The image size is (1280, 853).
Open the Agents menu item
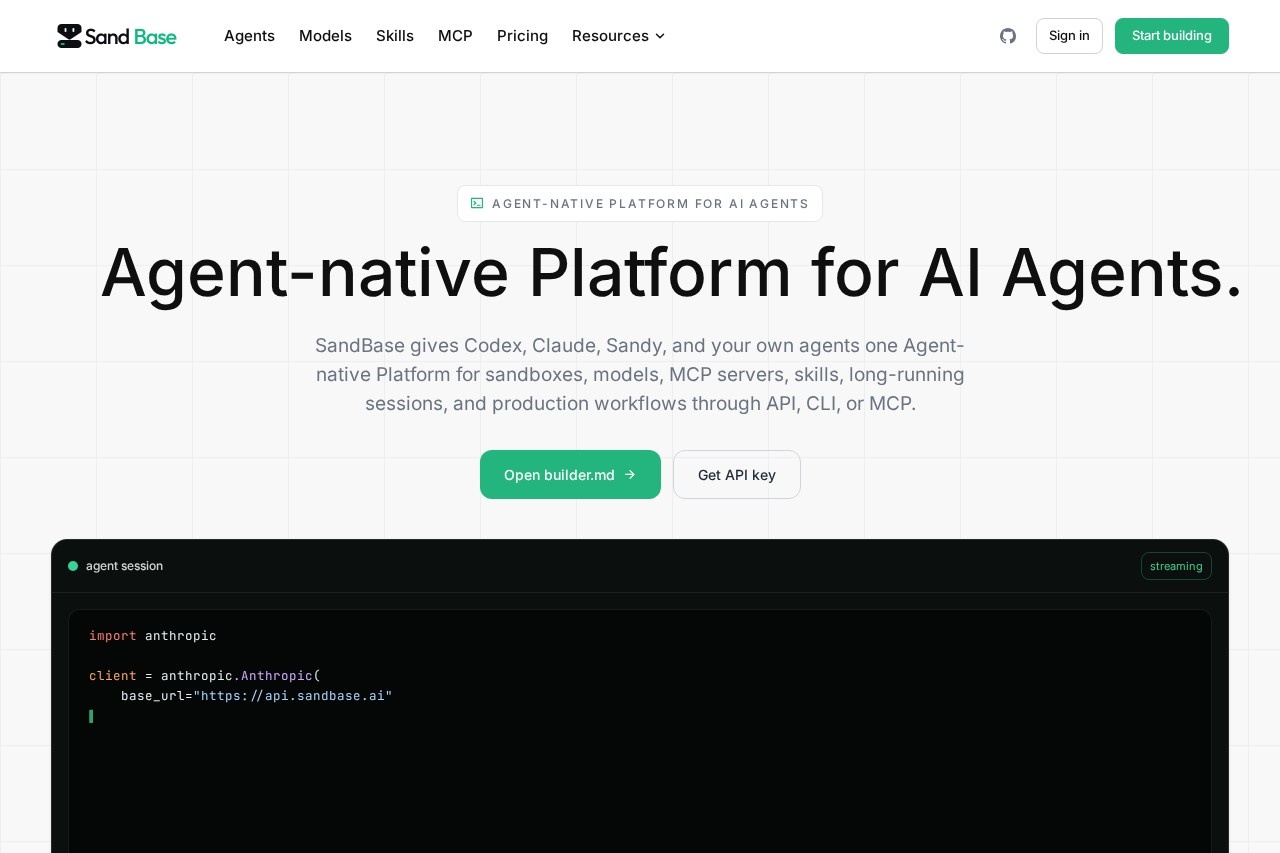249,36
